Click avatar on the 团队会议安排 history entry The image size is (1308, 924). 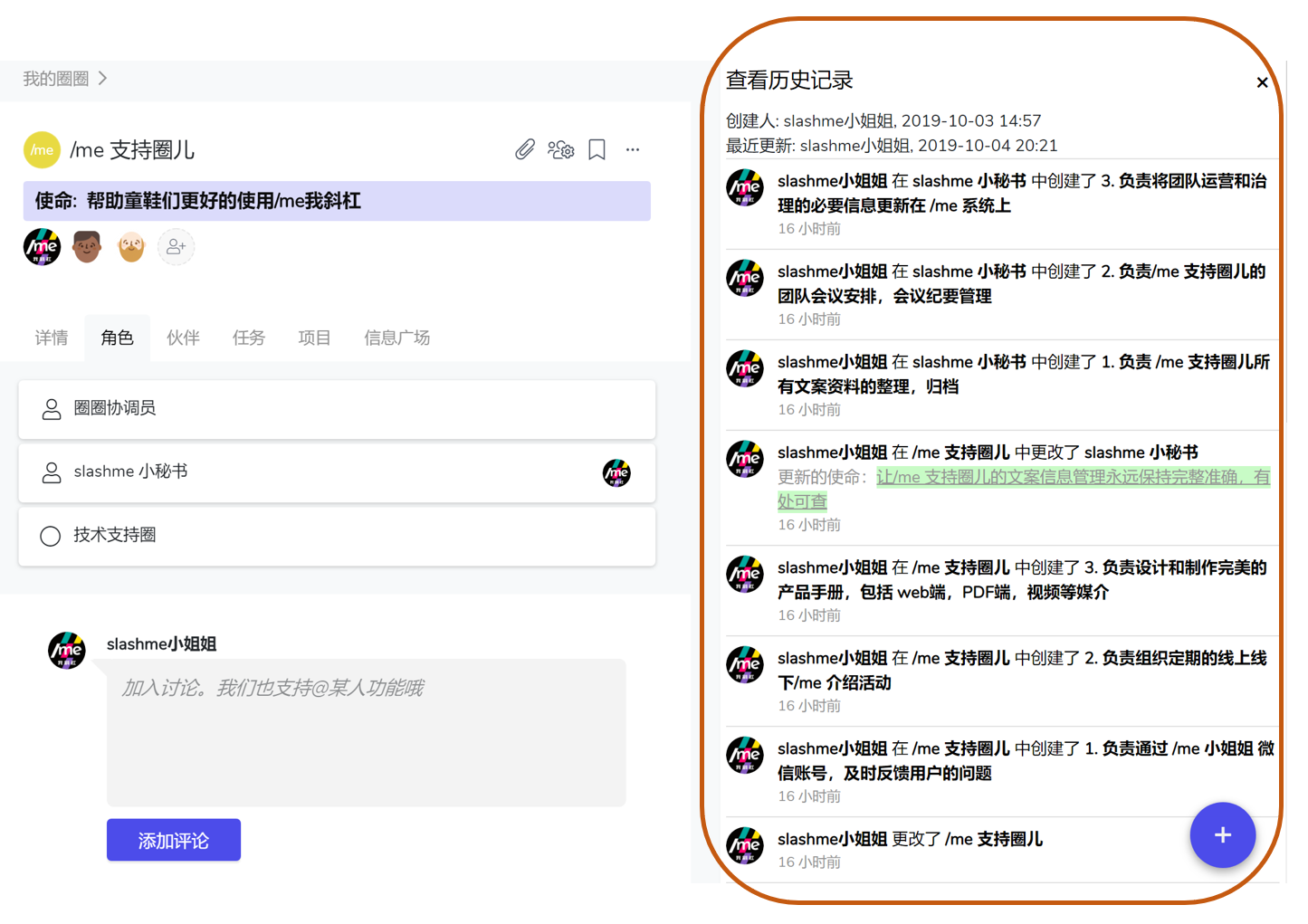pyautogui.click(x=745, y=279)
